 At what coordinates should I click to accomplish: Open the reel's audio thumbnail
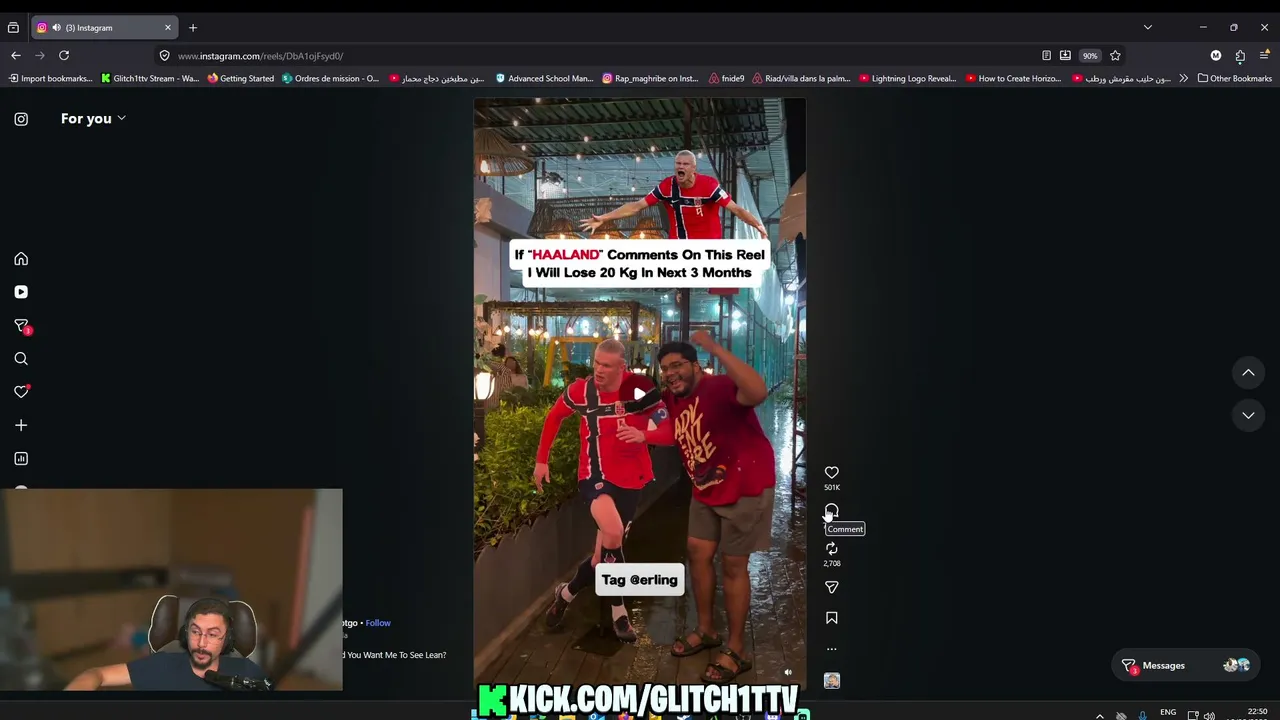tap(831, 681)
